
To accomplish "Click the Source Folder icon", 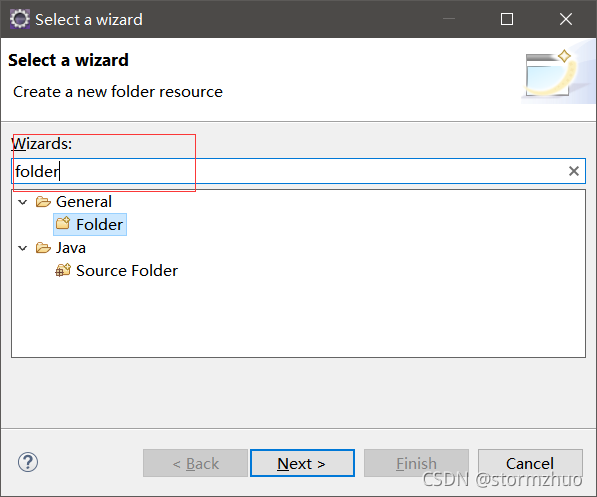I will (63, 270).
